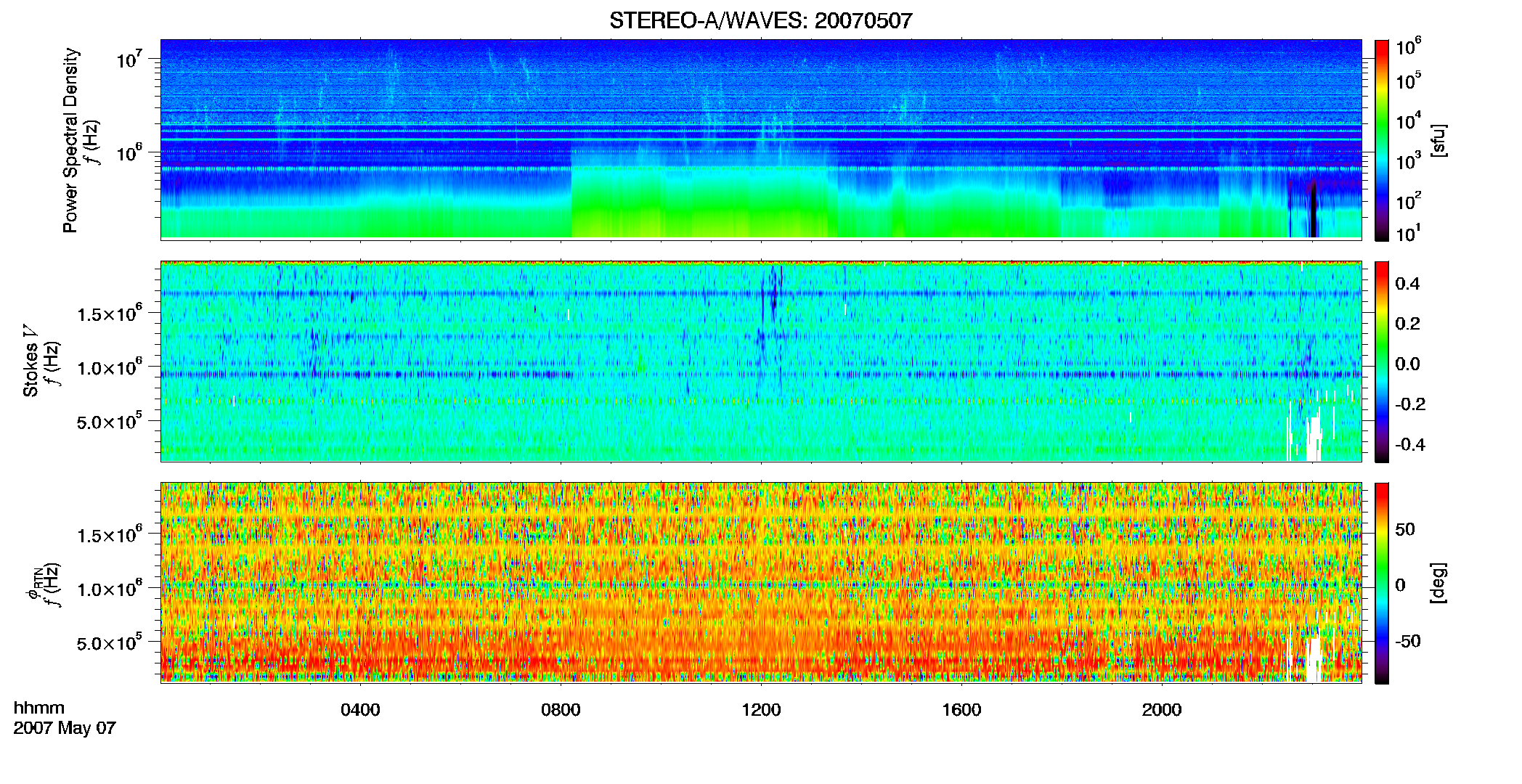The height and width of the screenshot is (784, 1522).
Task: Select the 1200 time tick label
Action: coord(761,710)
